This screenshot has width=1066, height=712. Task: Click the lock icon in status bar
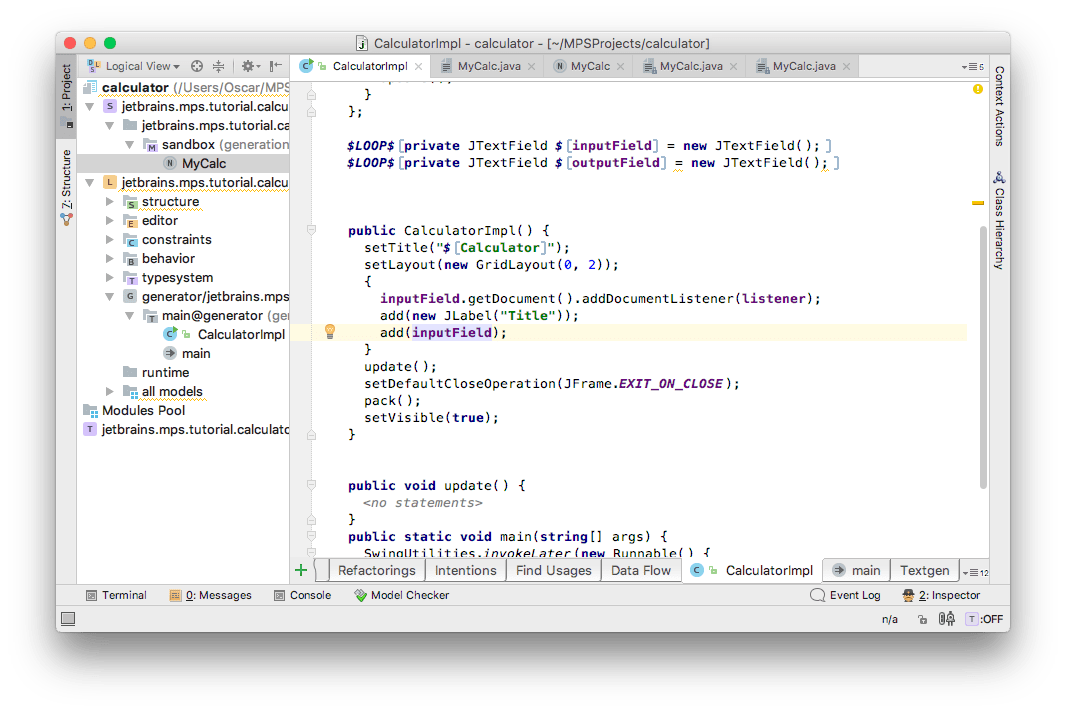tap(920, 619)
